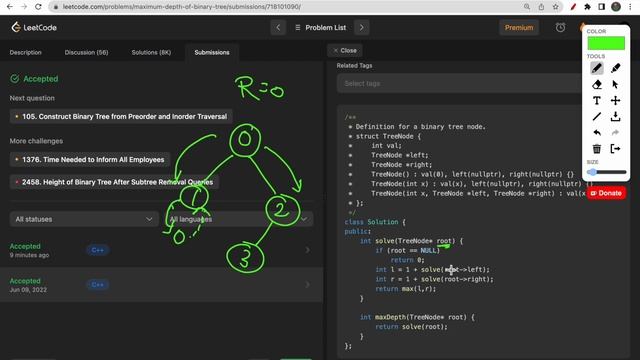Expand chevron of 9 minutes ago submission

pos(308,250)
